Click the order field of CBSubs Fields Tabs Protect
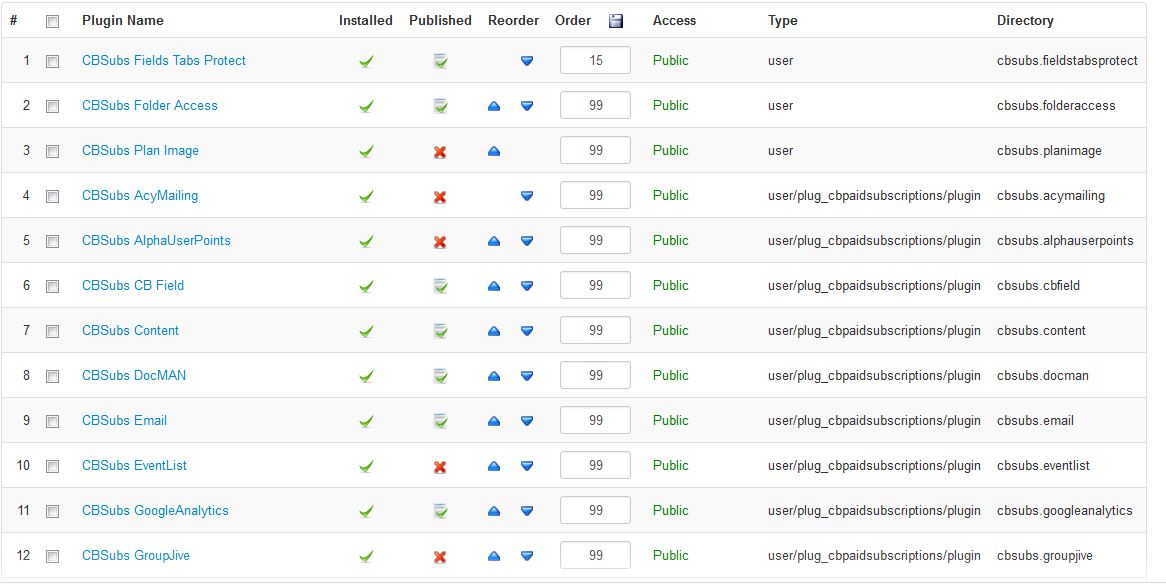 595,60
